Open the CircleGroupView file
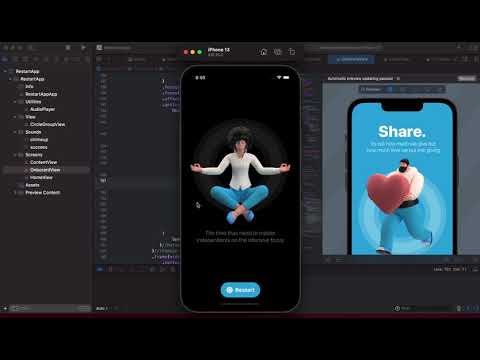Image resolution: width=480 pixels, height=360 pixels. (x=47, y=124)
